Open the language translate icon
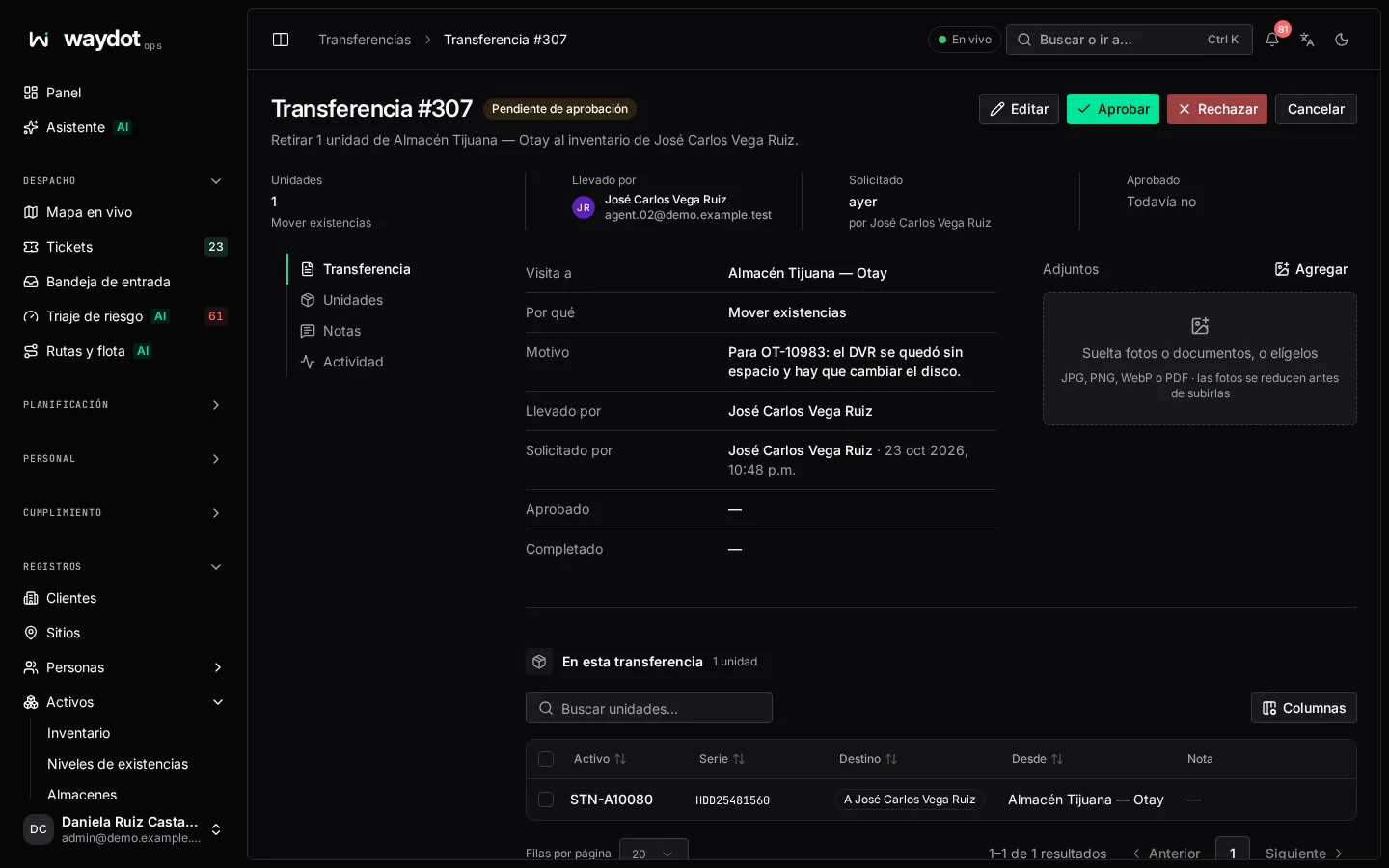 [1307, 40]
